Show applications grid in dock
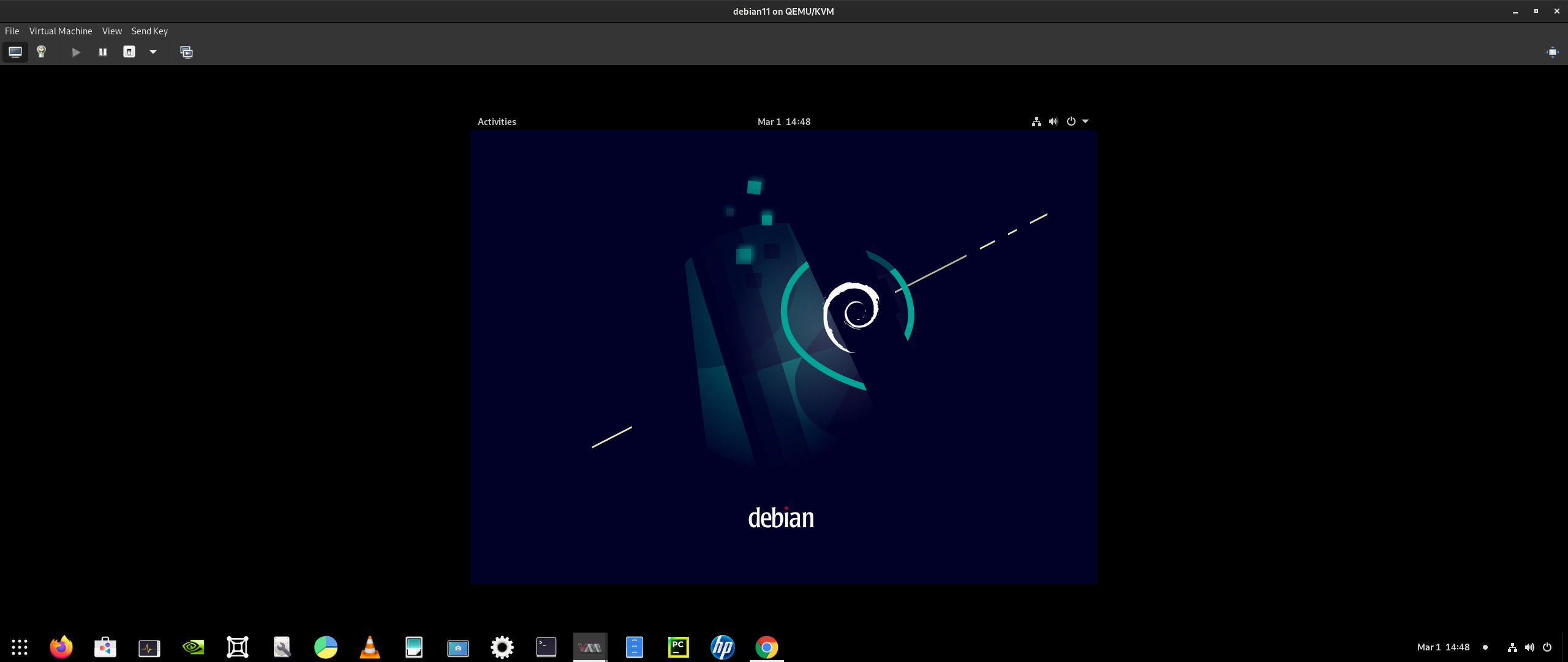The height and width of the screenshot is (662, 1568). click(x=20, y=647)
